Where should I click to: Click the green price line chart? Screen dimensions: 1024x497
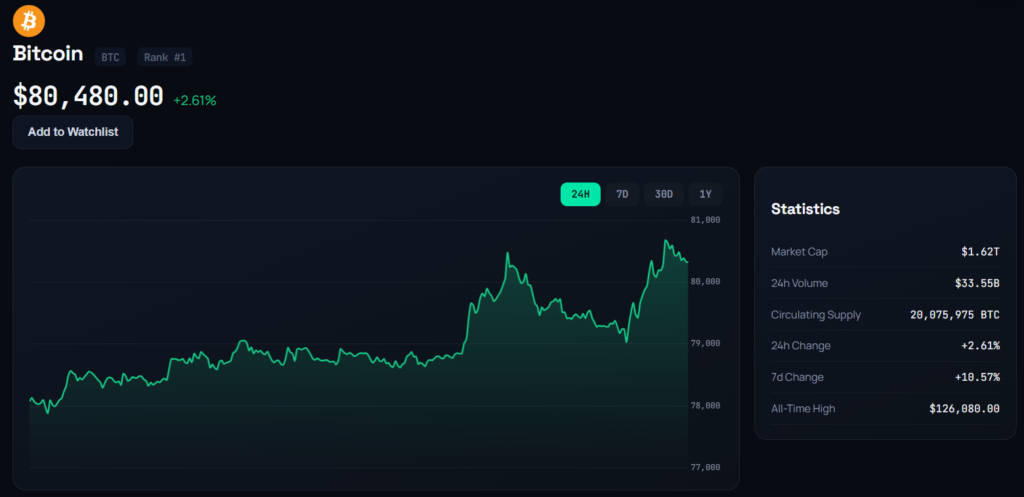[x=359, y=353]
